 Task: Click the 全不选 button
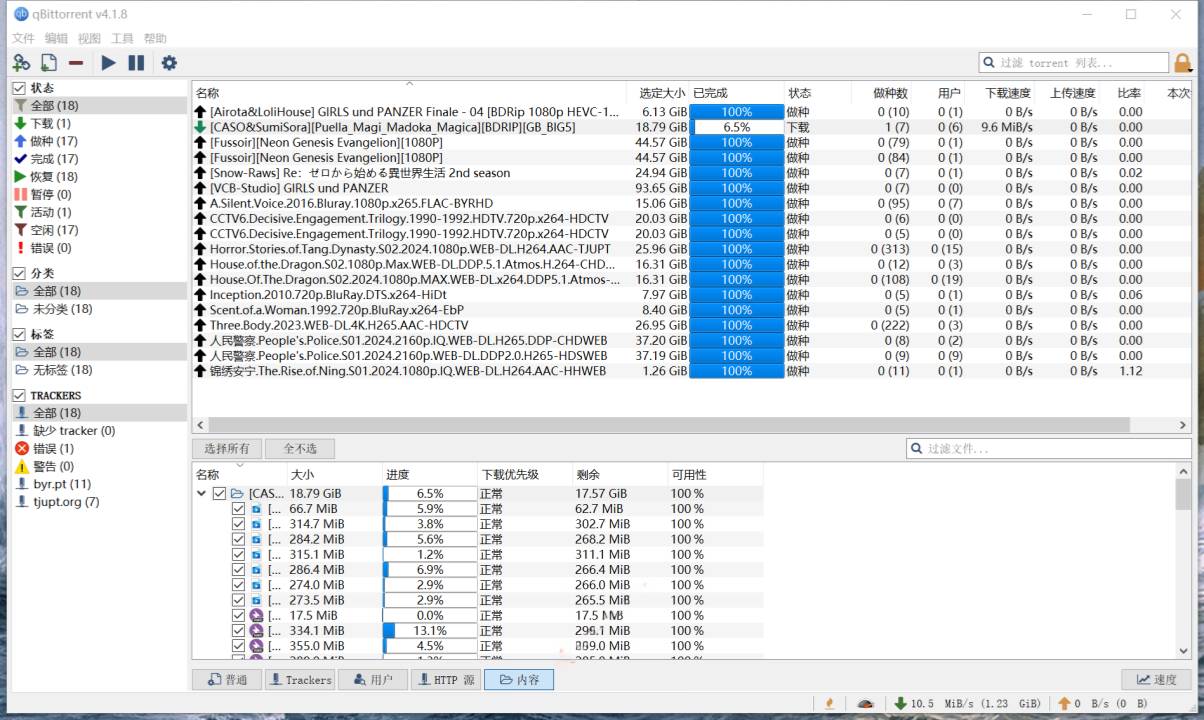click(300, 449)
